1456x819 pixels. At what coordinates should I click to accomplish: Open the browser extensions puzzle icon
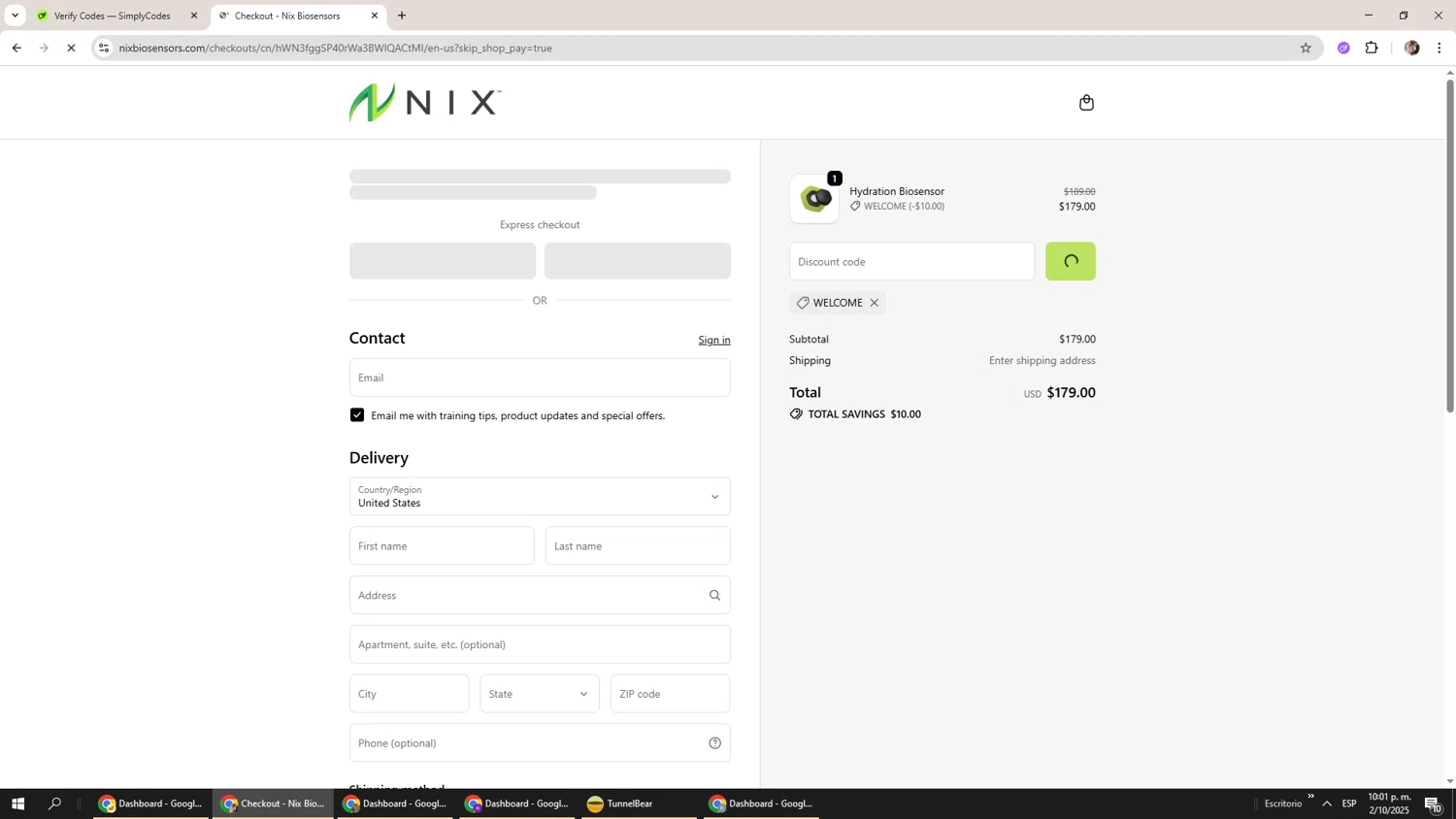coord(1372,48)
